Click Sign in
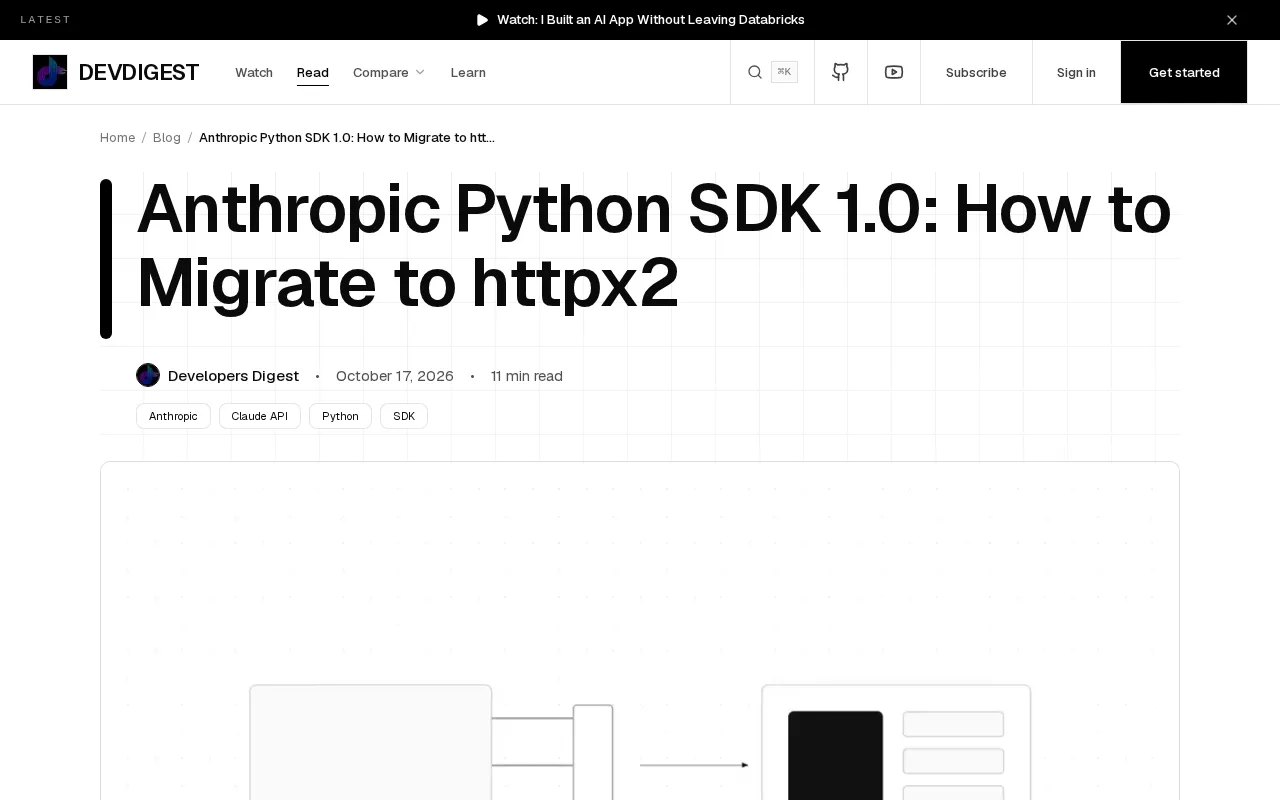1280x800 pixels. pyautogui.click(x=1076, y=72)
